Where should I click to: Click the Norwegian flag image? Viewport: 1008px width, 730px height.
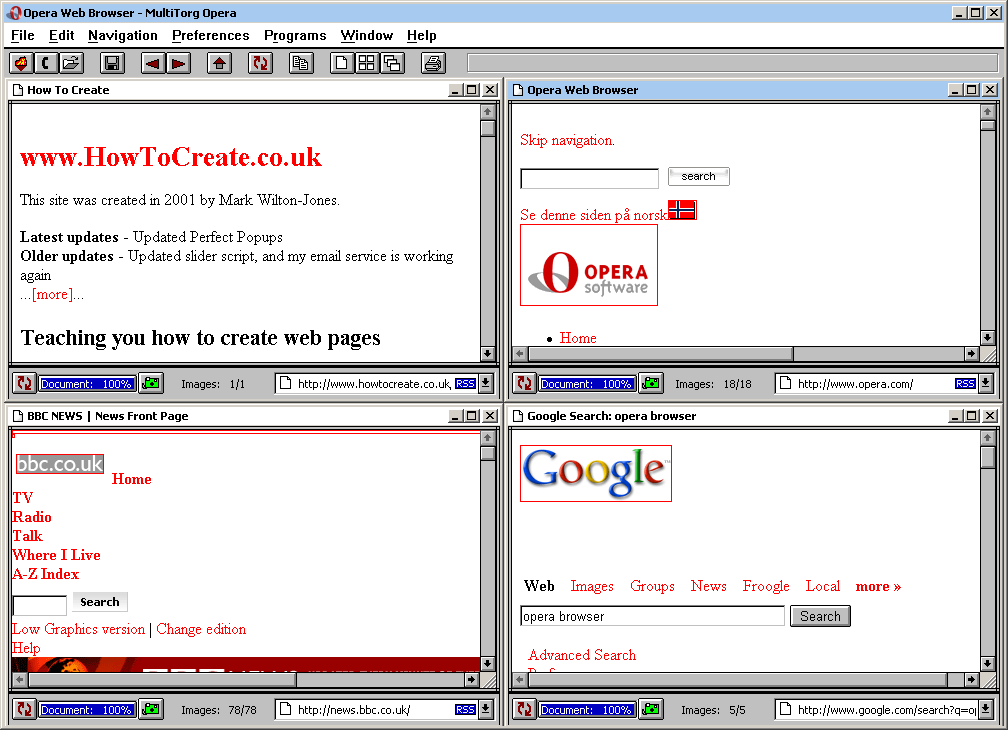point(681,209)
